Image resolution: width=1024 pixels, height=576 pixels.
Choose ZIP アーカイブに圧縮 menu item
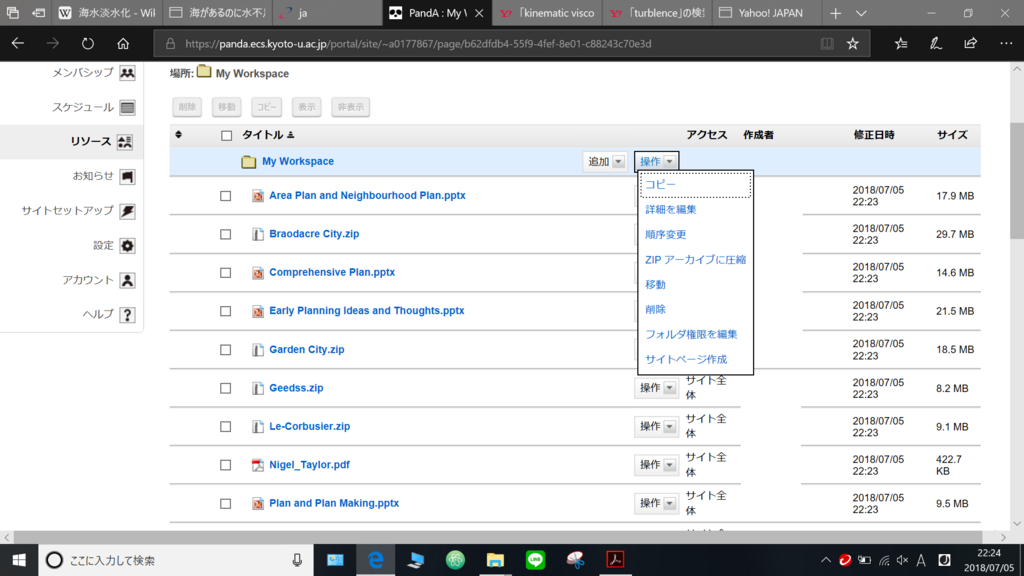[696, 259]
